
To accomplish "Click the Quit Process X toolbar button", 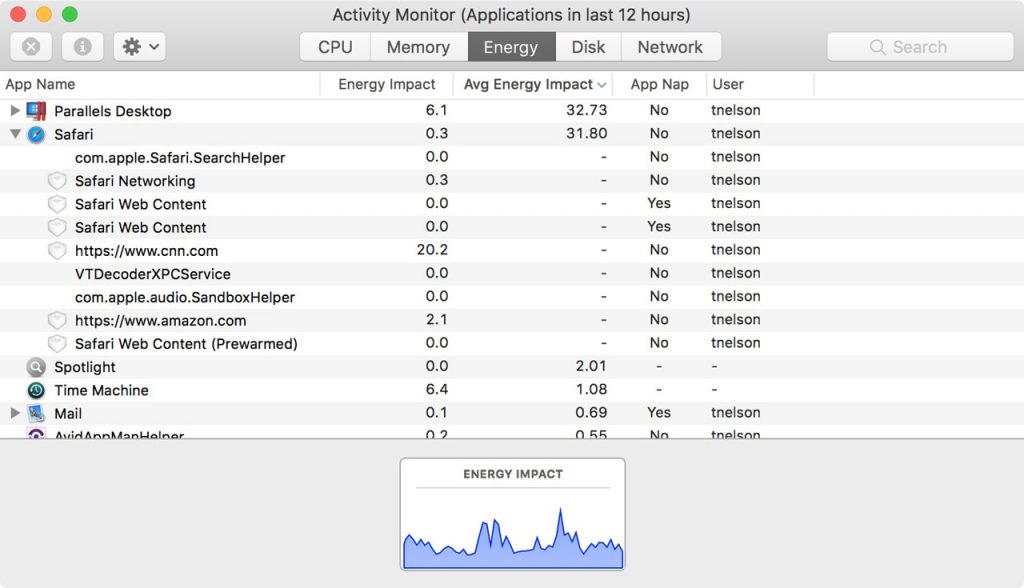I will tap(31, 46).
